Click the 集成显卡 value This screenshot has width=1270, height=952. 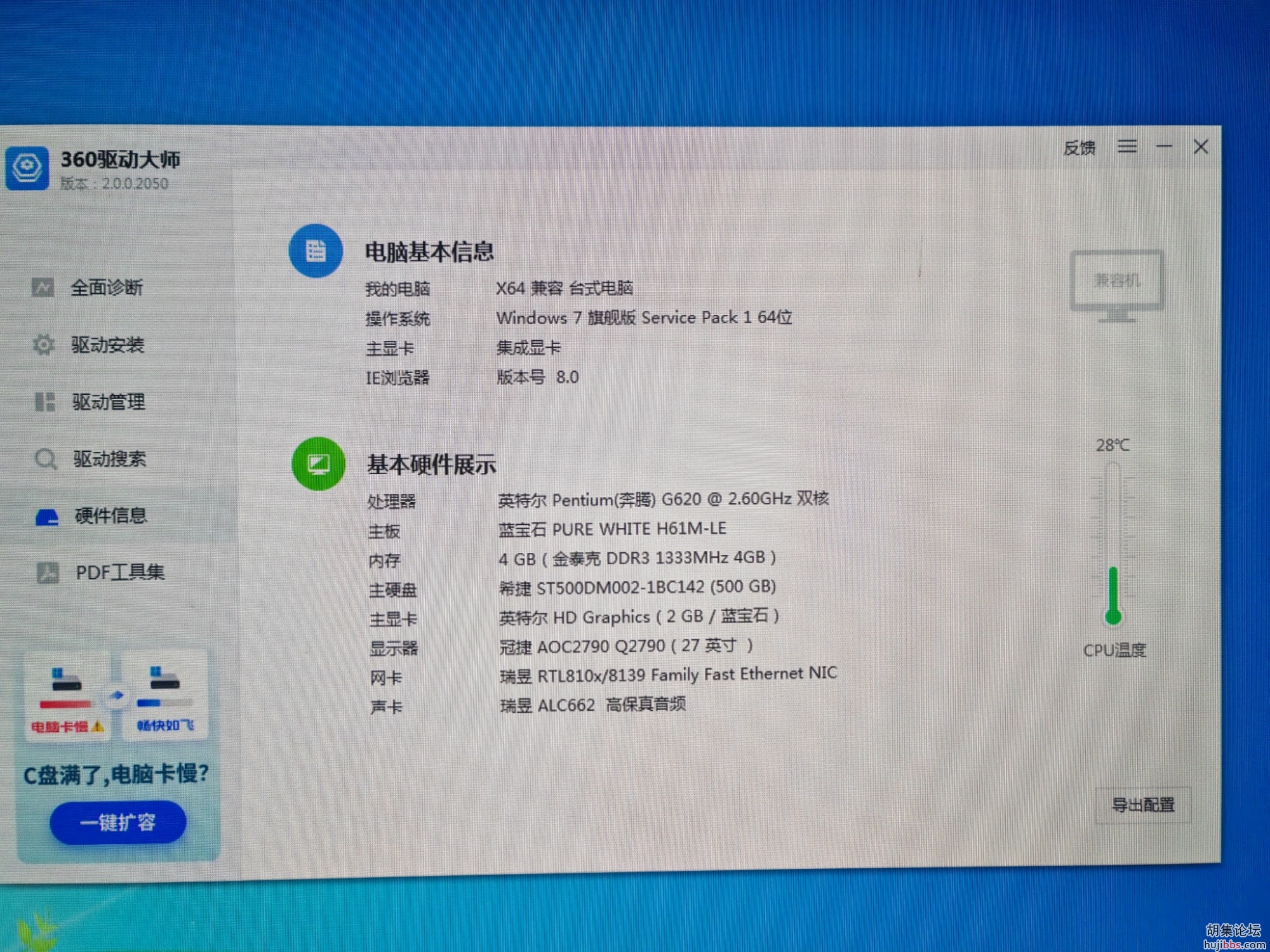528,347
